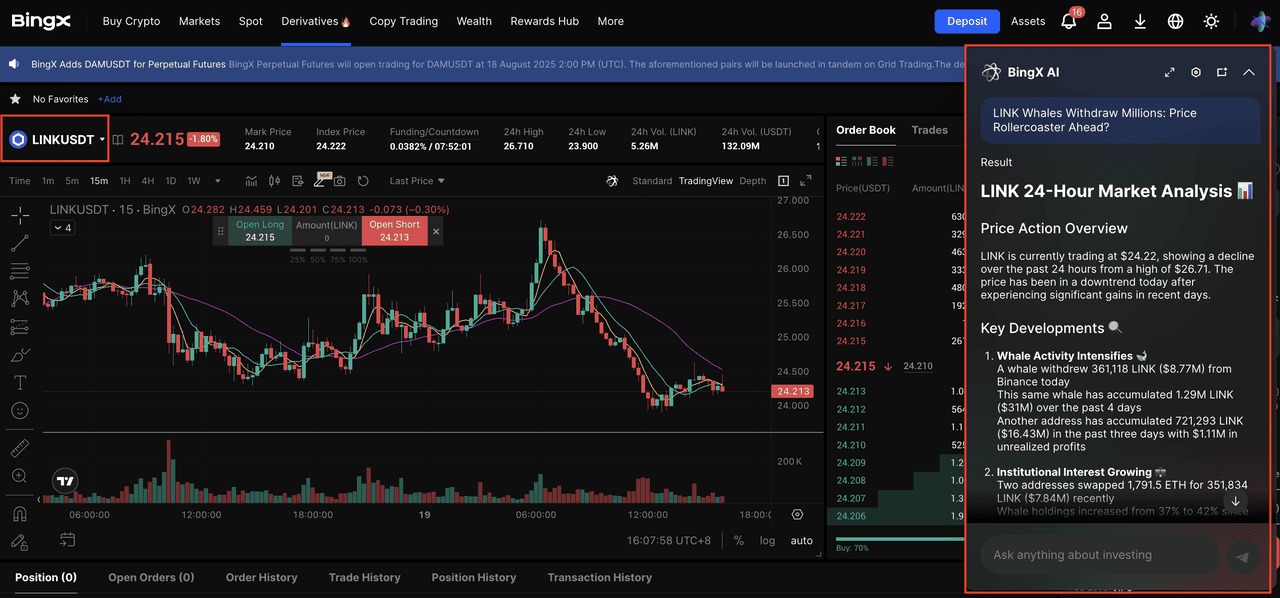Add a favorite with +Add

click(x=110, y=99)
